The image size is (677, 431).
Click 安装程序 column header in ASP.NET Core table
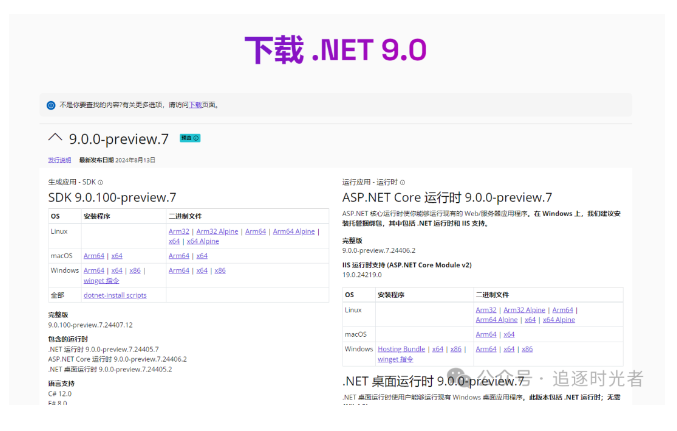point(391,295)
